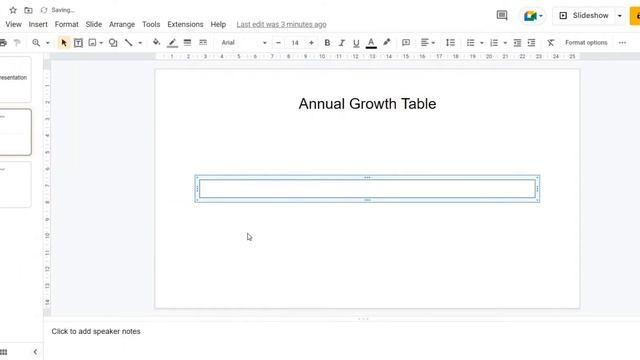Open the zoom tool

[36, 42]
